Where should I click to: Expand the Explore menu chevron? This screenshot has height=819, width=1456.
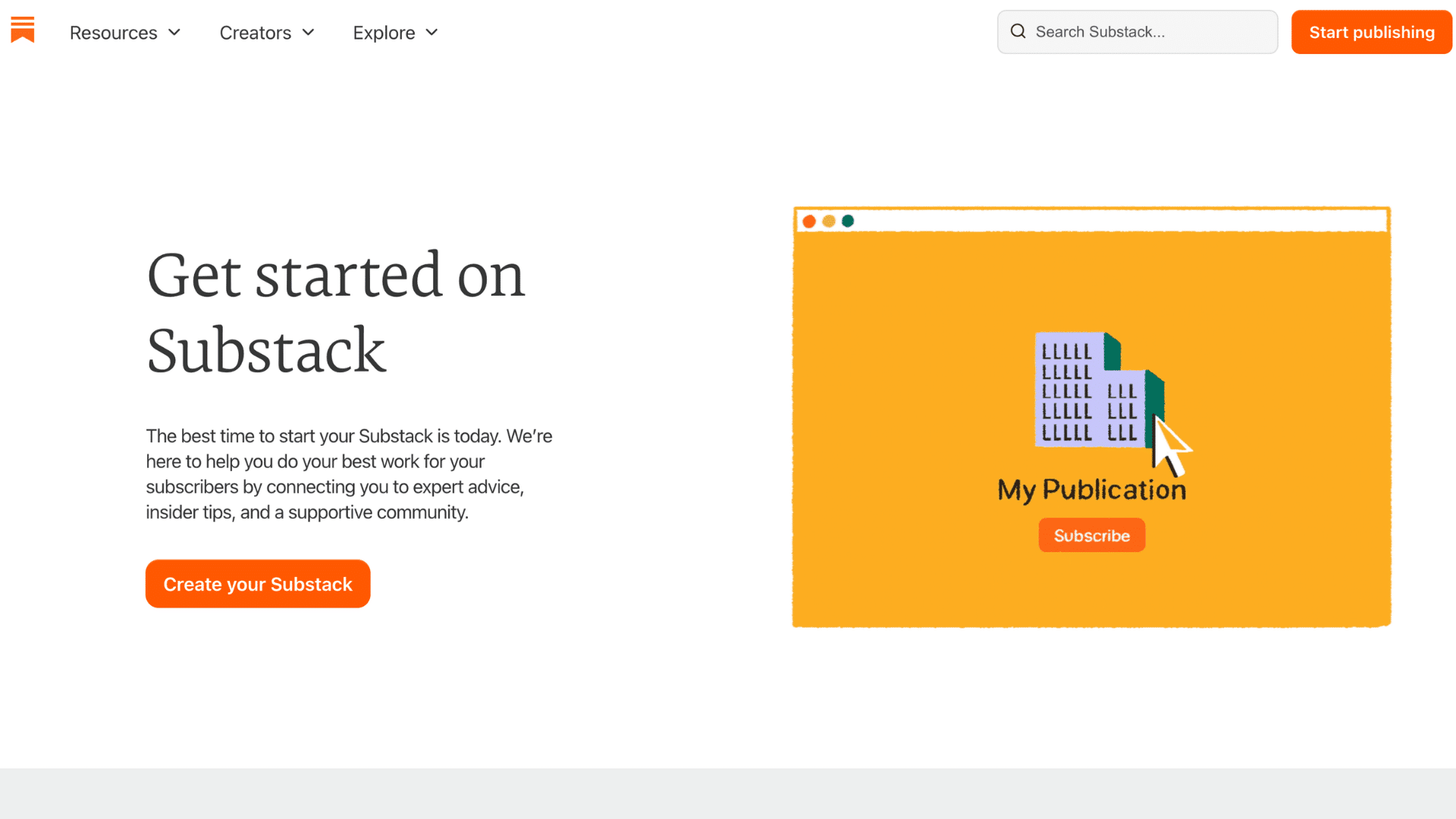coord(431,33)
